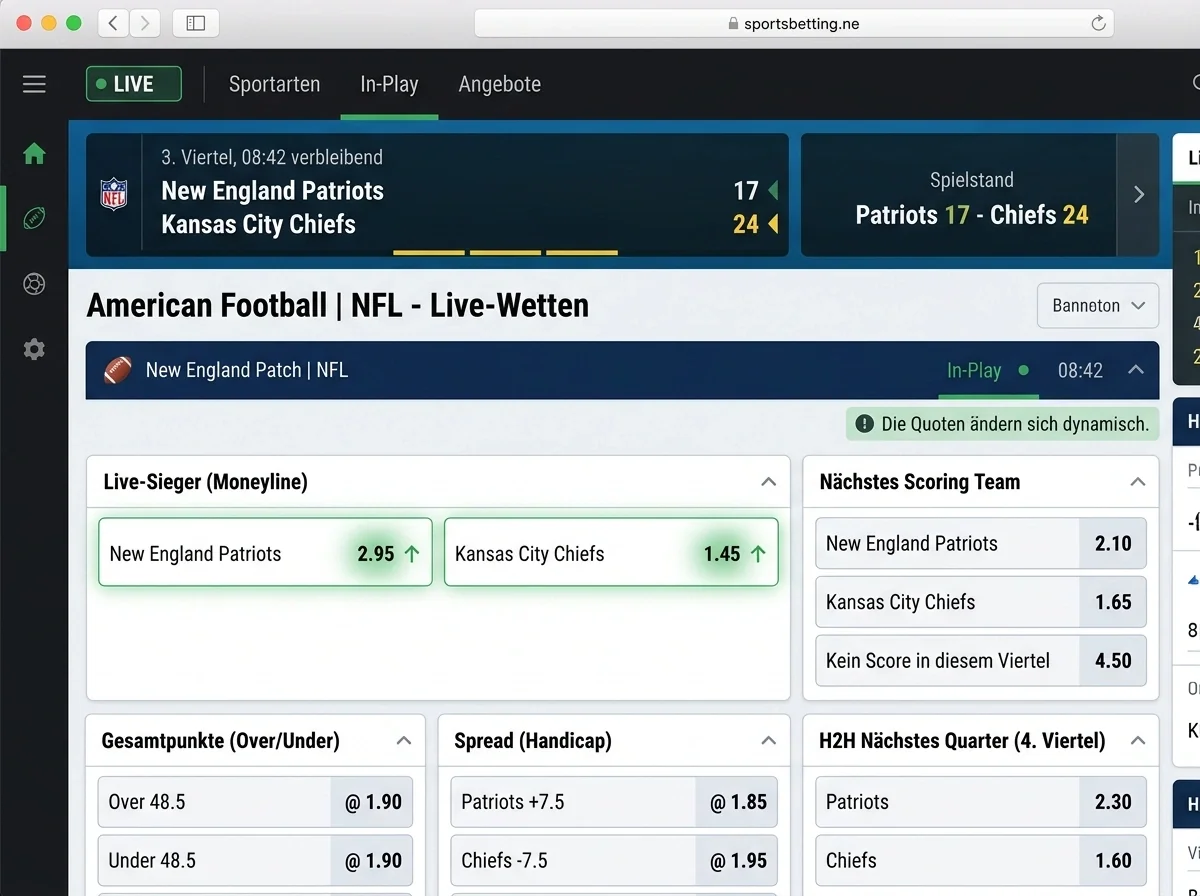Select the In-Play status tab in match header
This screenshot has width=1200, height=896.
click(x=987, y=370)
